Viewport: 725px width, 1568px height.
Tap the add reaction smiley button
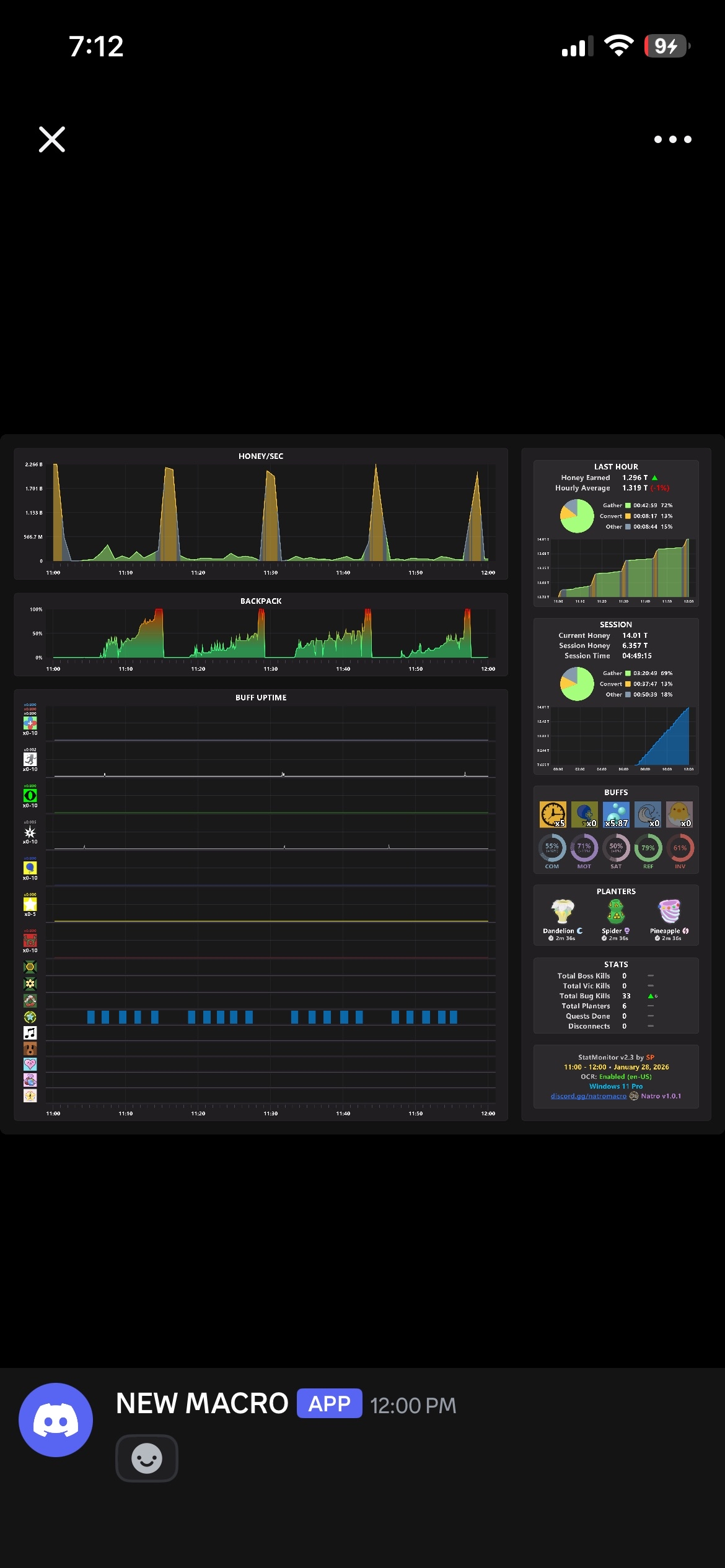(x=147, y=1458)
